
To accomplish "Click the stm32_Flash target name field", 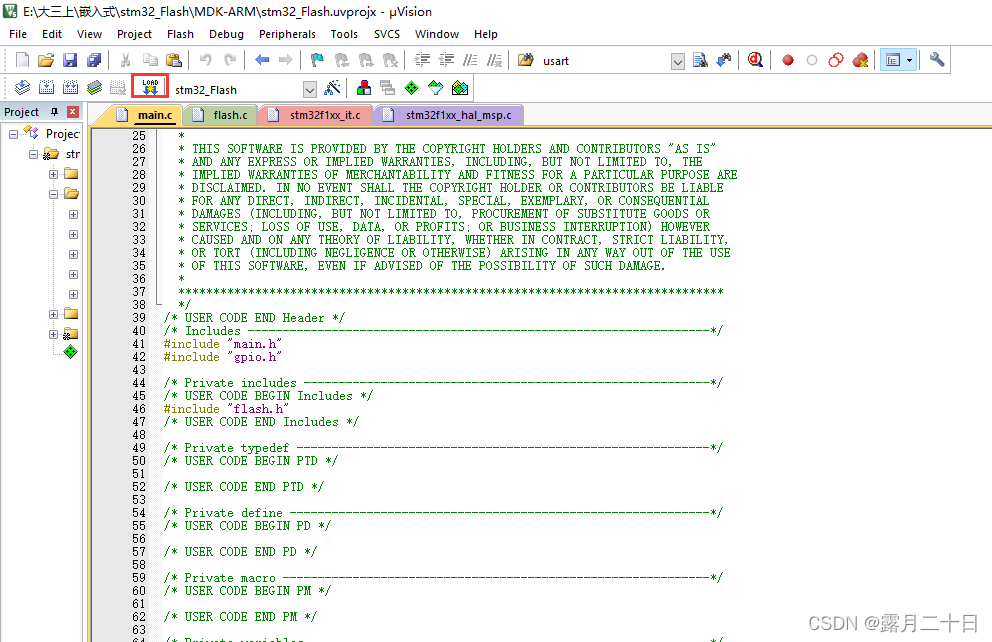I will pyautogui.click(x=237, y=90).
